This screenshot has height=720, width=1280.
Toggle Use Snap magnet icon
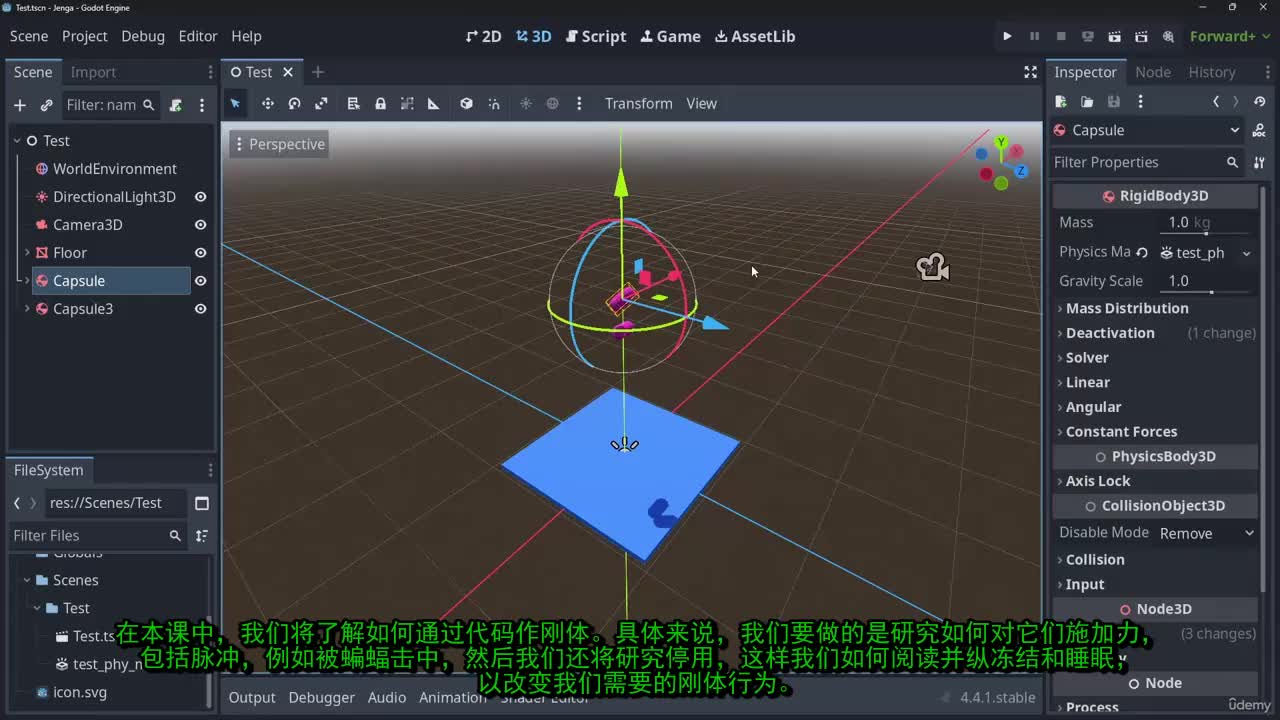point(494,103)
